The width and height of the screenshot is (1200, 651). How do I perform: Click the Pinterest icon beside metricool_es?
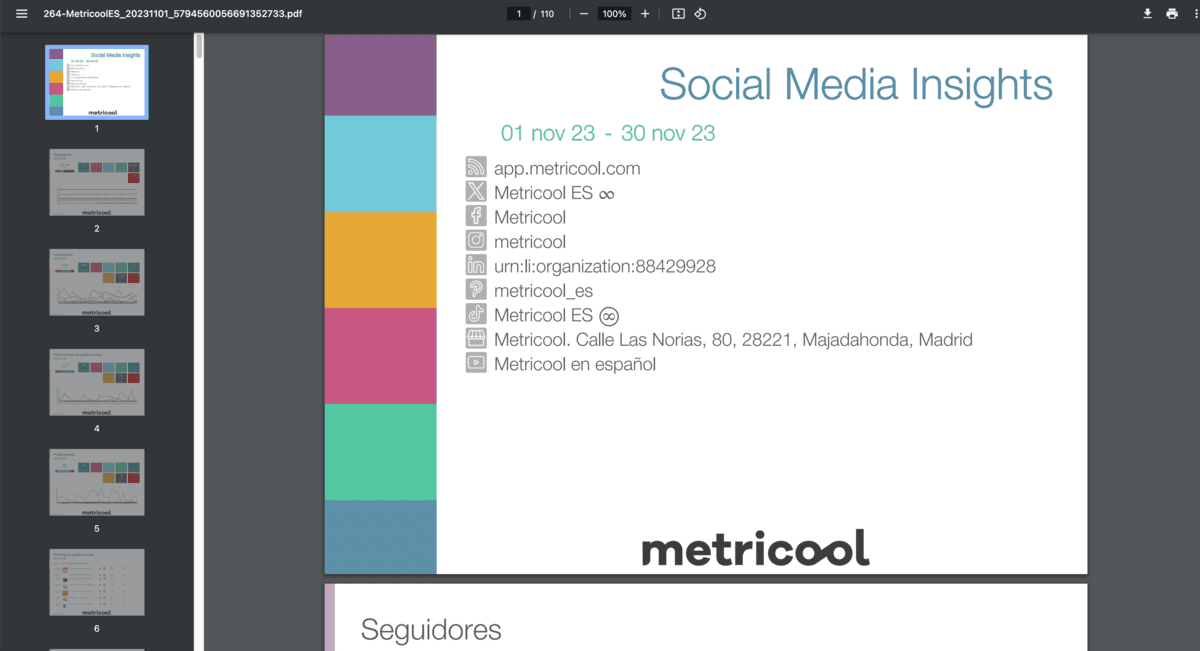pos(476,290)
